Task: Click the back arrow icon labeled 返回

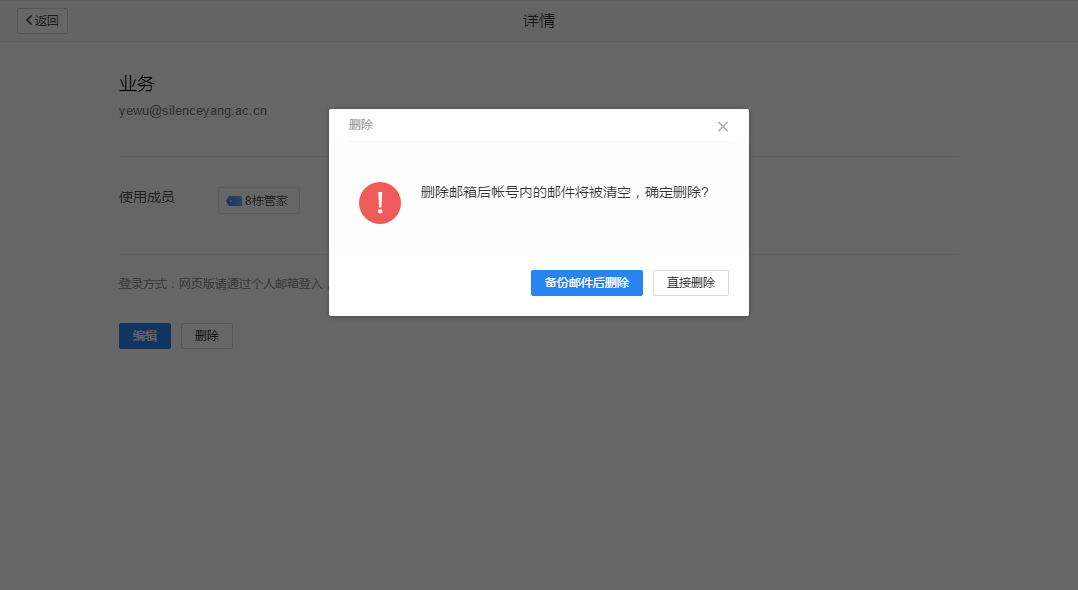Action: [x=30, y=20]
